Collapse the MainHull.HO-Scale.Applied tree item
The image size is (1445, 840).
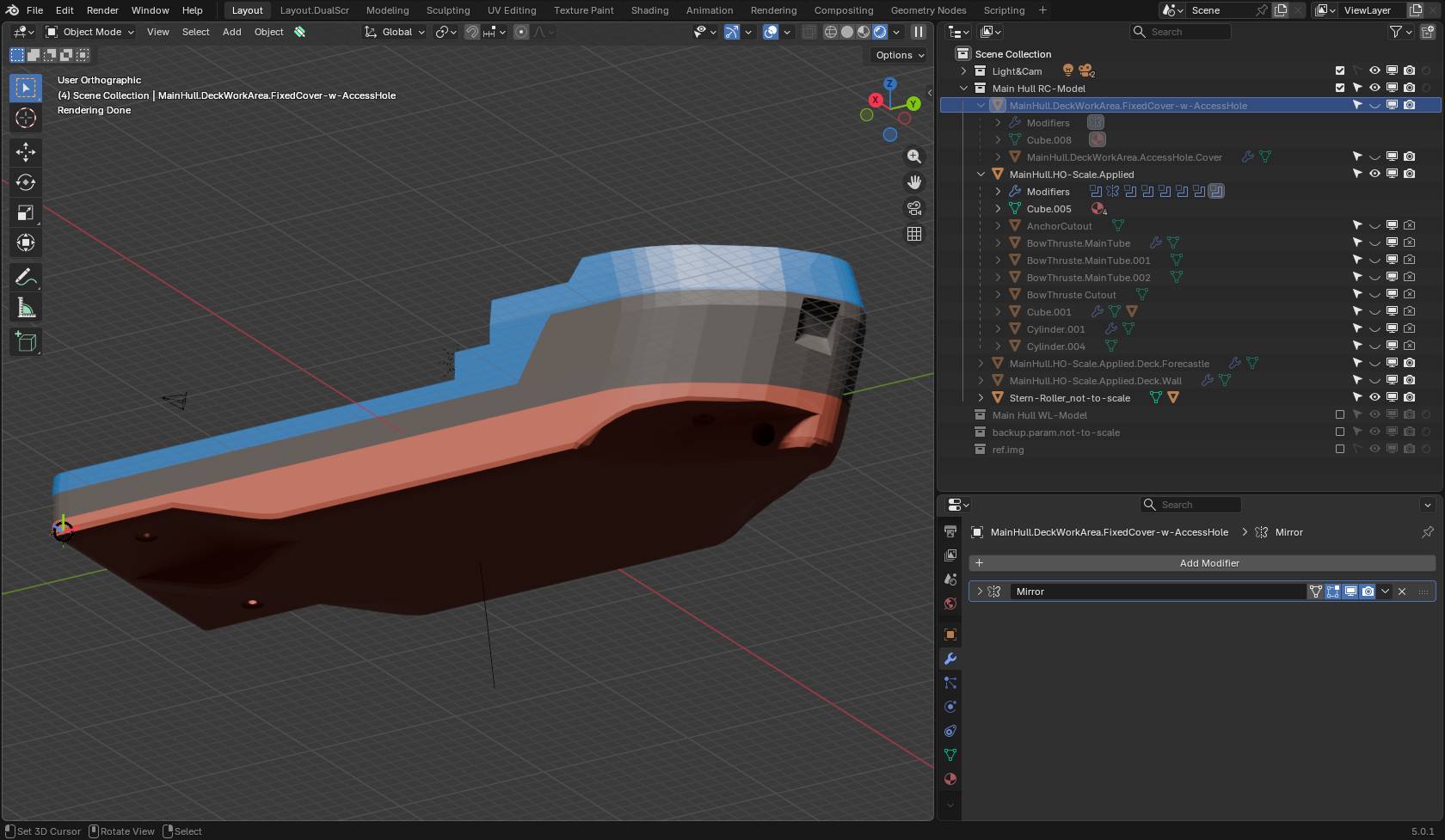[981, 174]
